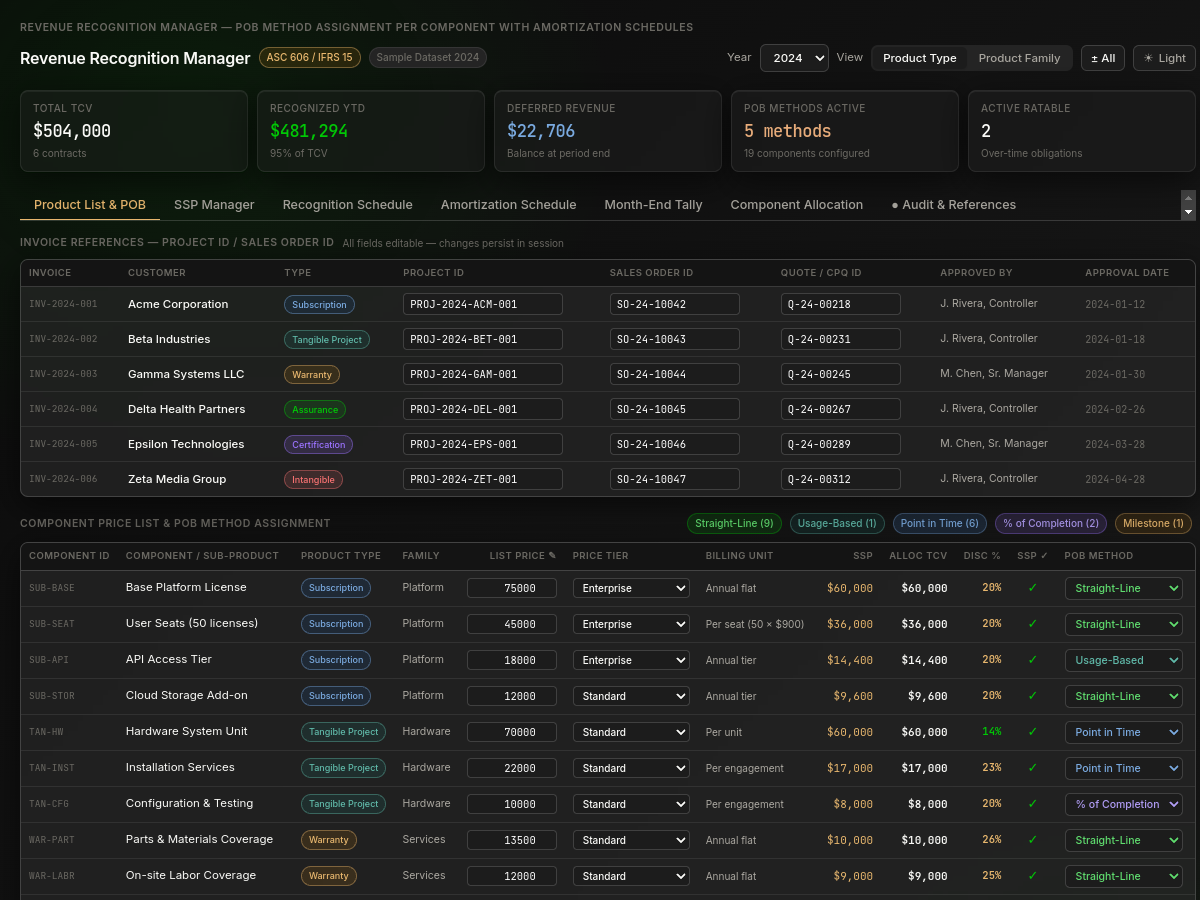
Task: Click Intangible tag for Zeta Media Group
Action: [x=313, y=480]
